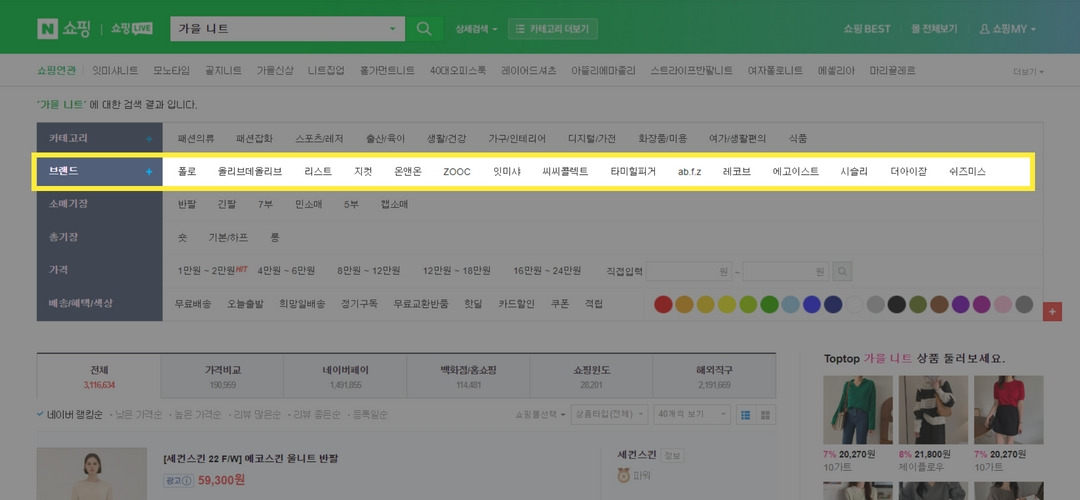
Task: Expand the 카테고리 filter plus icon
Action: tap(149, 138)
